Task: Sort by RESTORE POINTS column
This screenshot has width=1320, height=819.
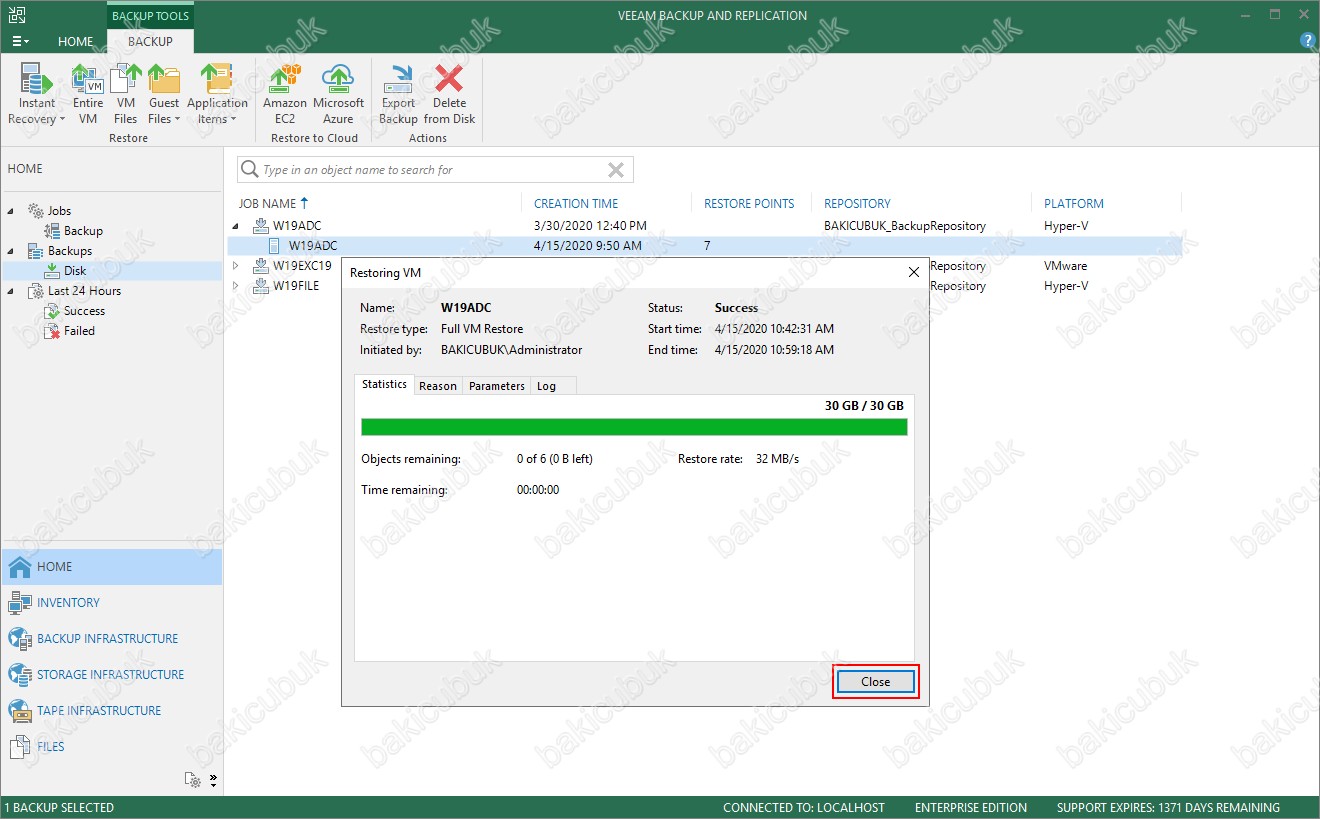Action: (751, 203)
